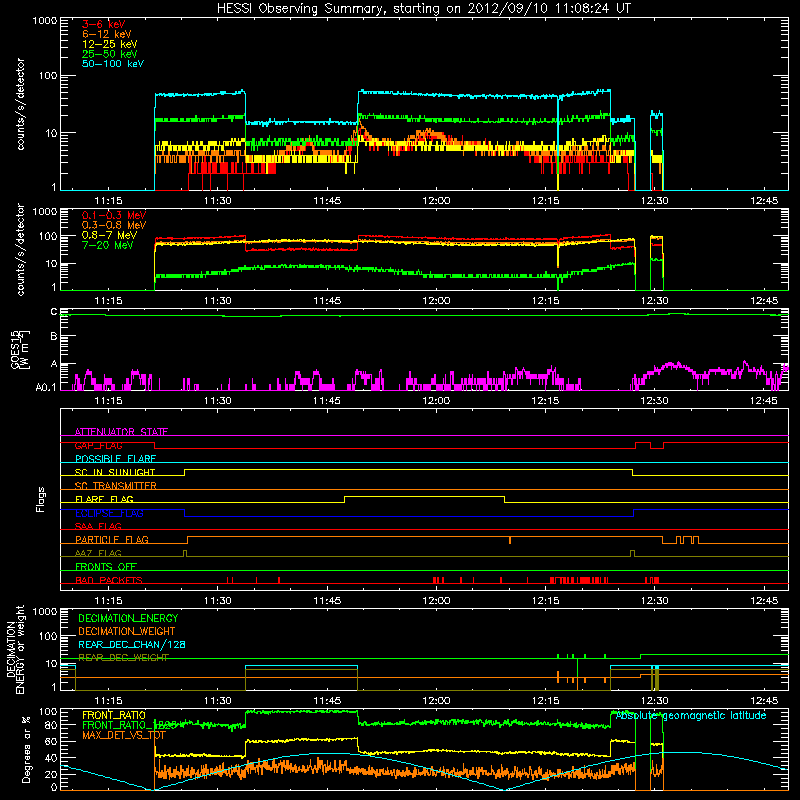
Task: Click the REAR_DEC_WEIGHT legend entry
Action: pos(123,658)
